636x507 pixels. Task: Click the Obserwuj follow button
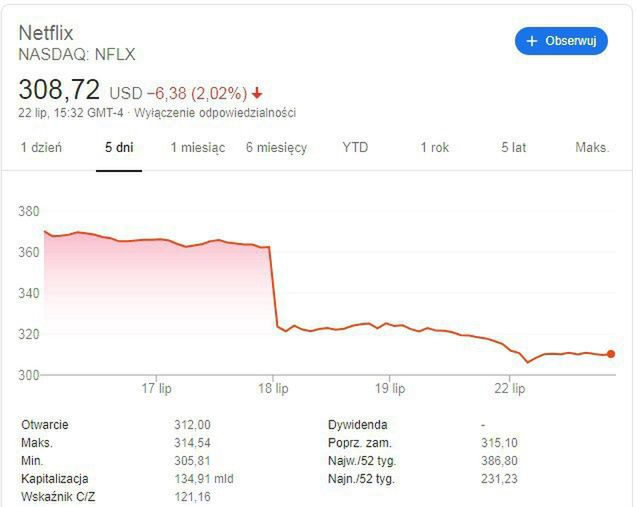(561, 41)
